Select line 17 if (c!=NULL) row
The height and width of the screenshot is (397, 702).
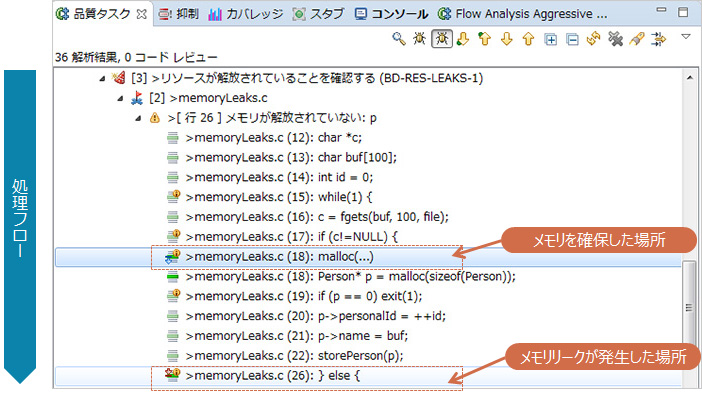click(x=291, y=236)
